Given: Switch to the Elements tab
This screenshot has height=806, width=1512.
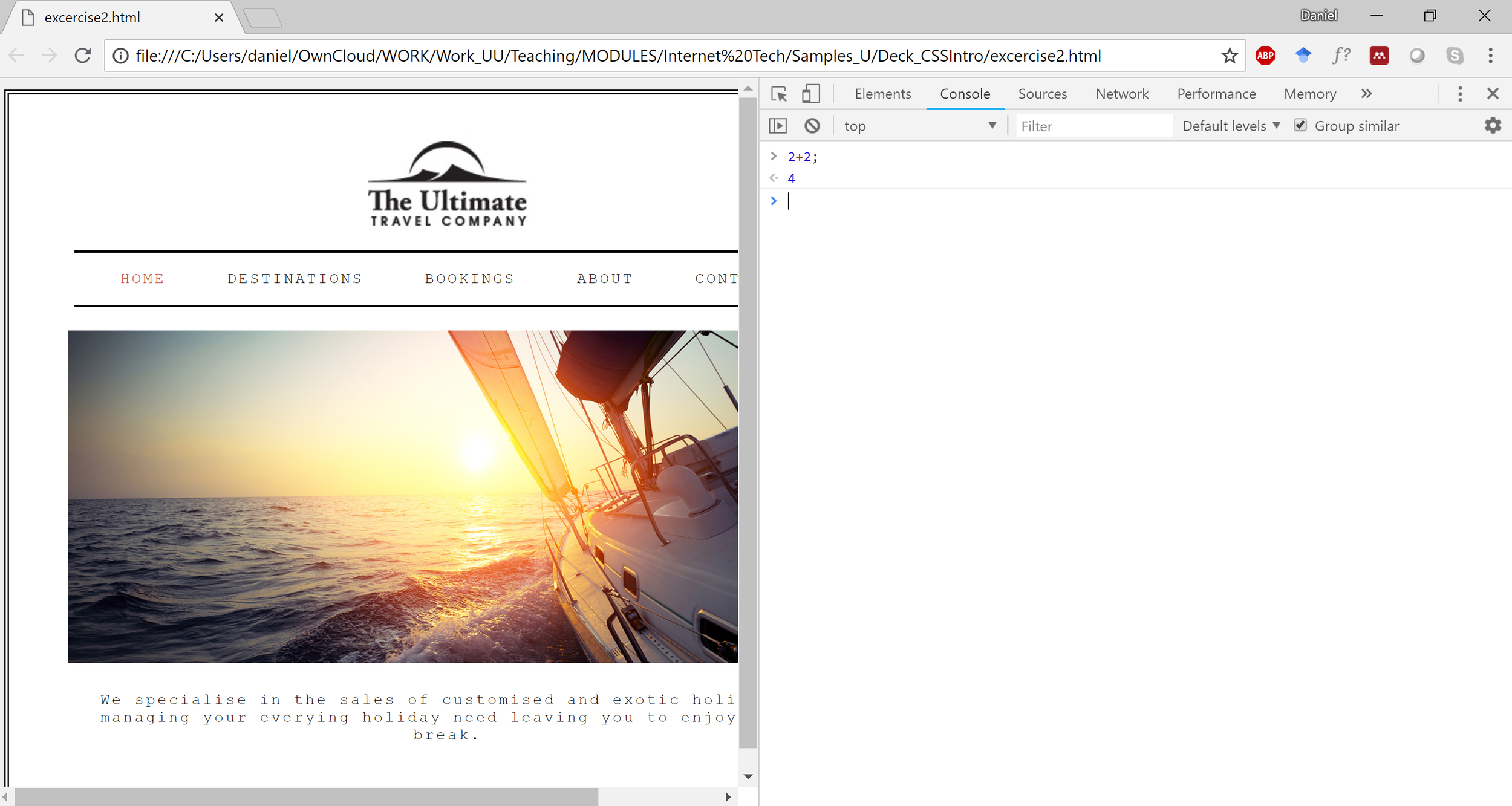Looking at the screenshot, I should click(x=882, y=94).
